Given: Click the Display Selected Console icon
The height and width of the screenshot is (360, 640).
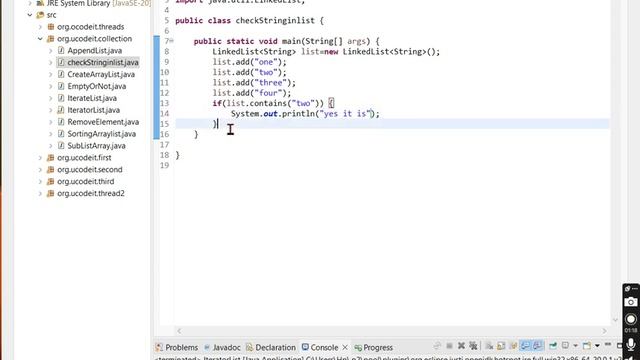Looking at the screenshot, I should click(565, 345).
